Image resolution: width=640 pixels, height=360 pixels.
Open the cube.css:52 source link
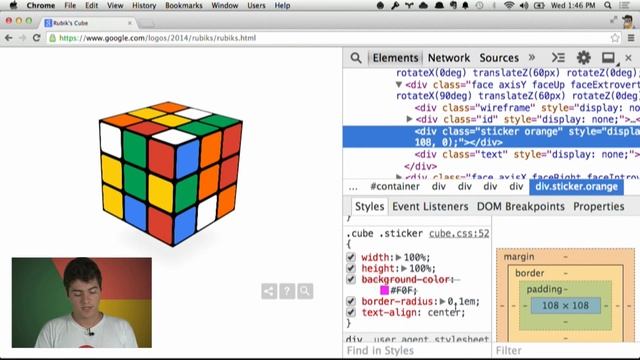click(x=459, y=233)
